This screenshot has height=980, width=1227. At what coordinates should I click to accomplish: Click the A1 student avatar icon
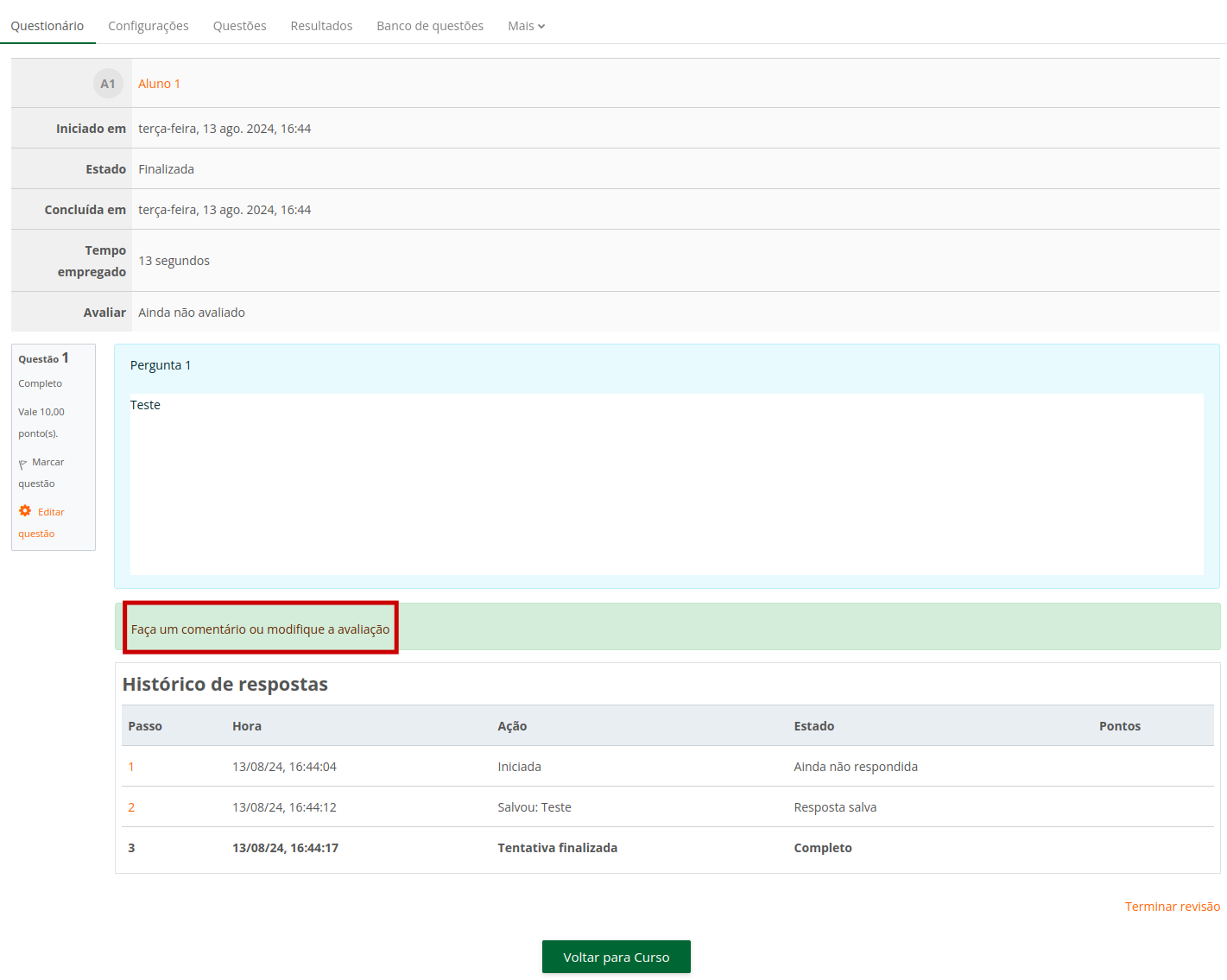tap(107, 84)
